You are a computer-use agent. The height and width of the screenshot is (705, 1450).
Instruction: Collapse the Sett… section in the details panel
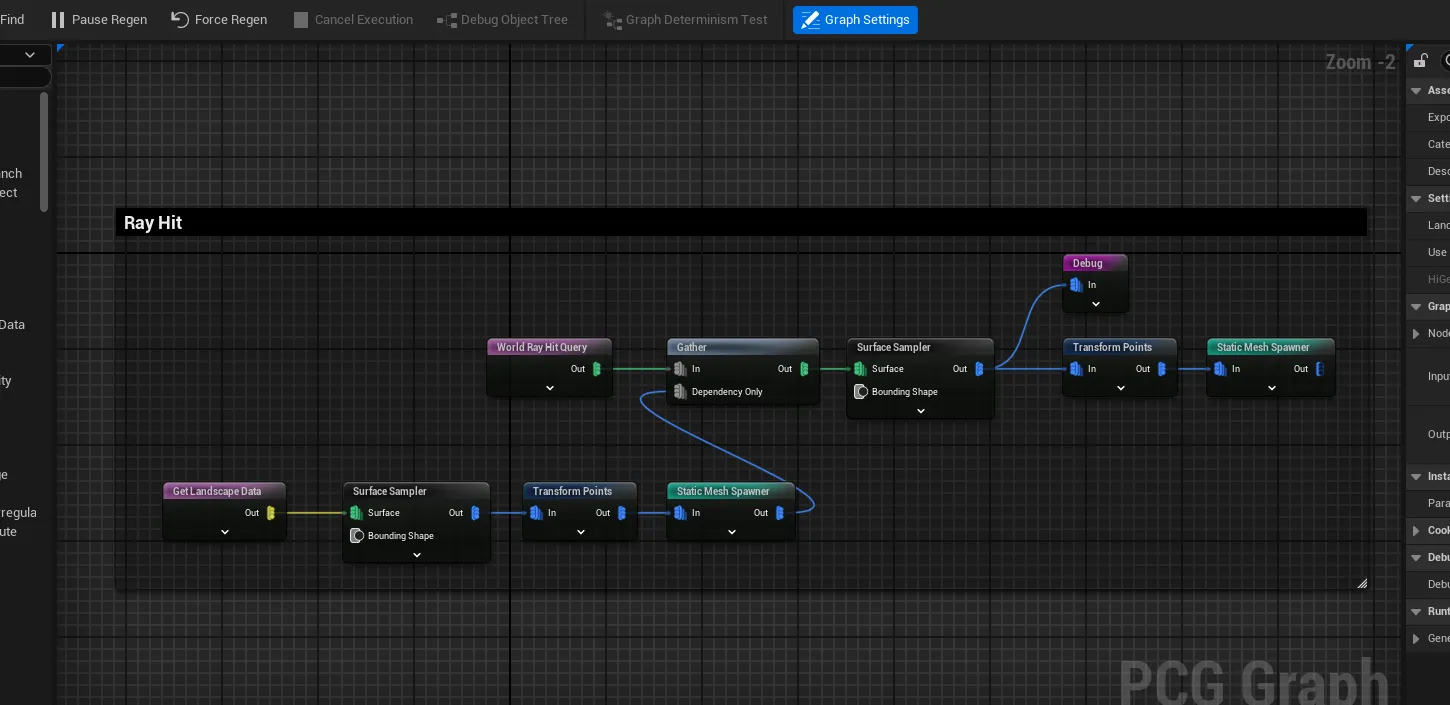[x=1416, y=199]
